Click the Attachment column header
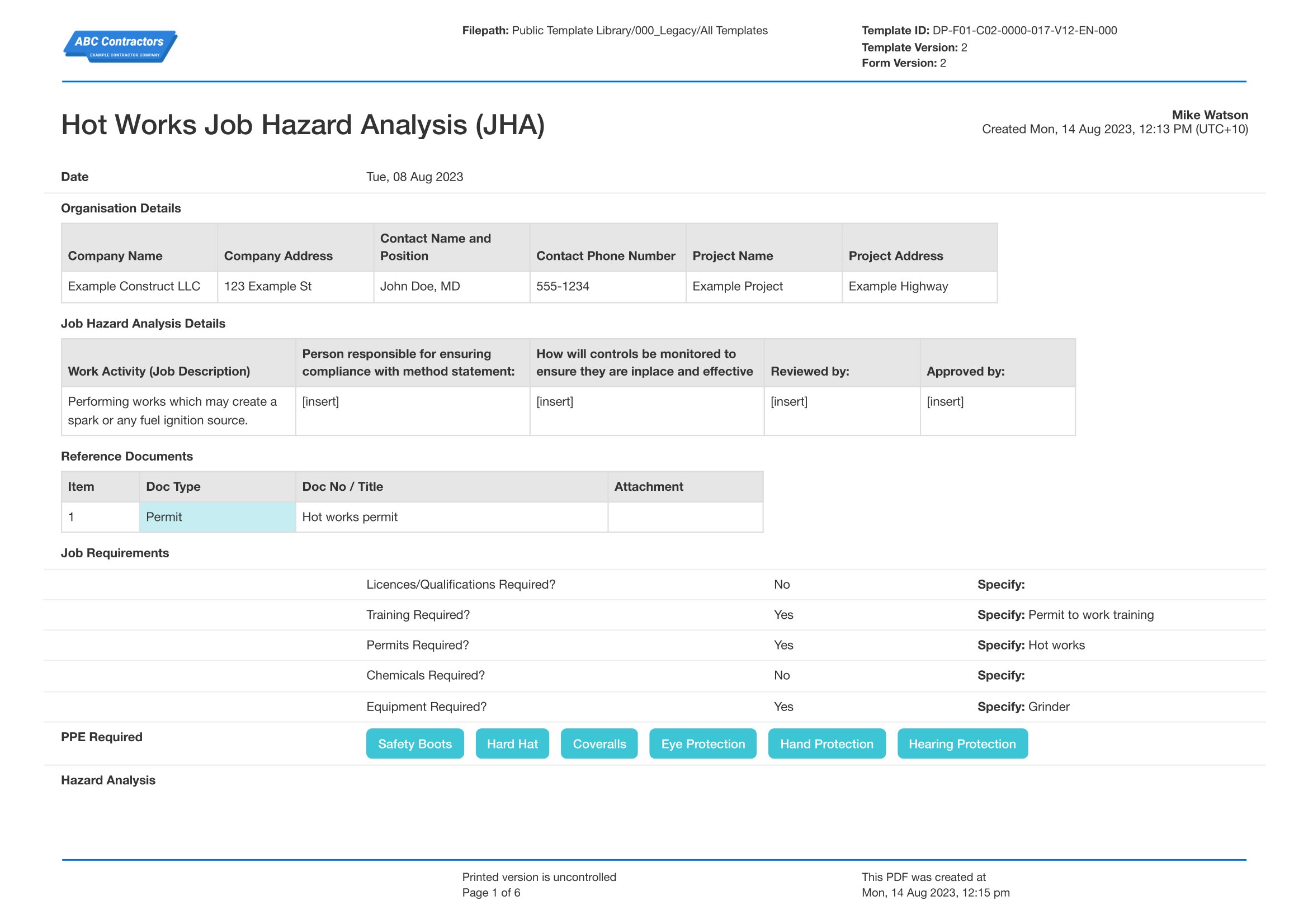 (686, 487)
